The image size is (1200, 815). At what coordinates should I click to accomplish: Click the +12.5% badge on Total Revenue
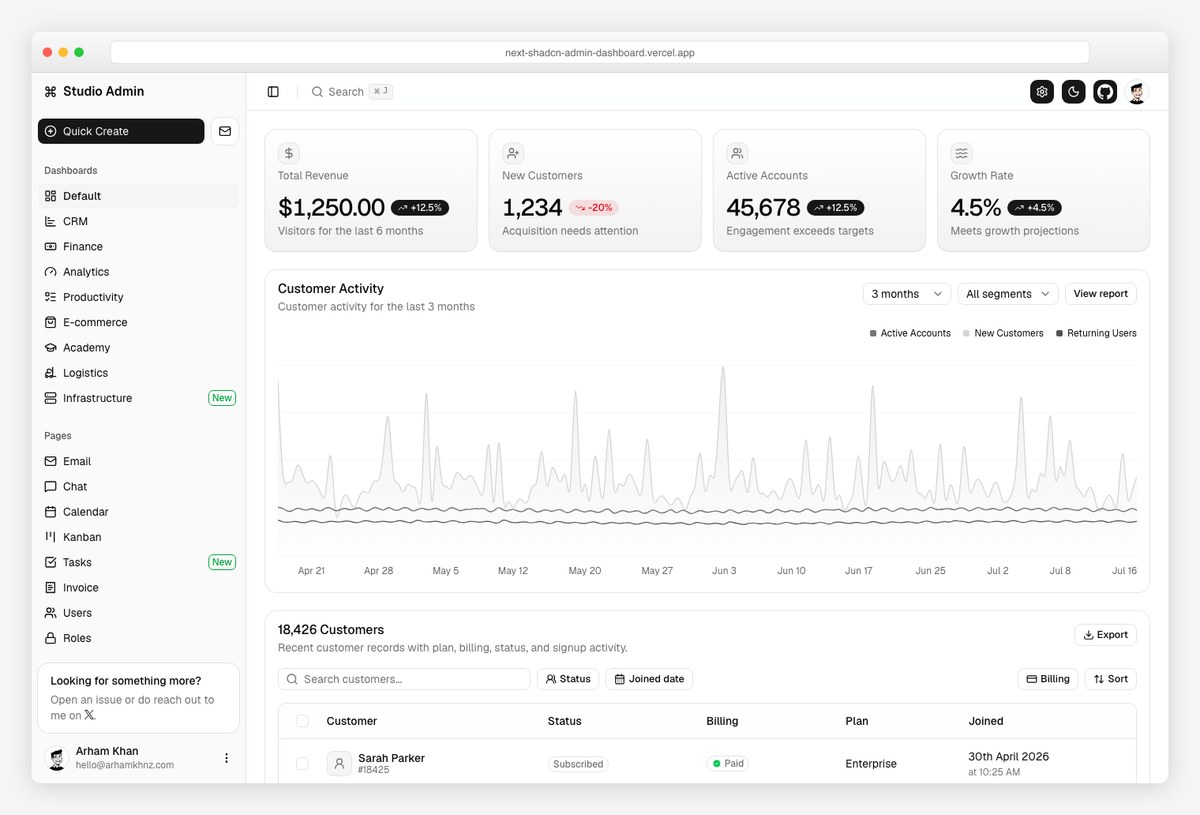420,208
